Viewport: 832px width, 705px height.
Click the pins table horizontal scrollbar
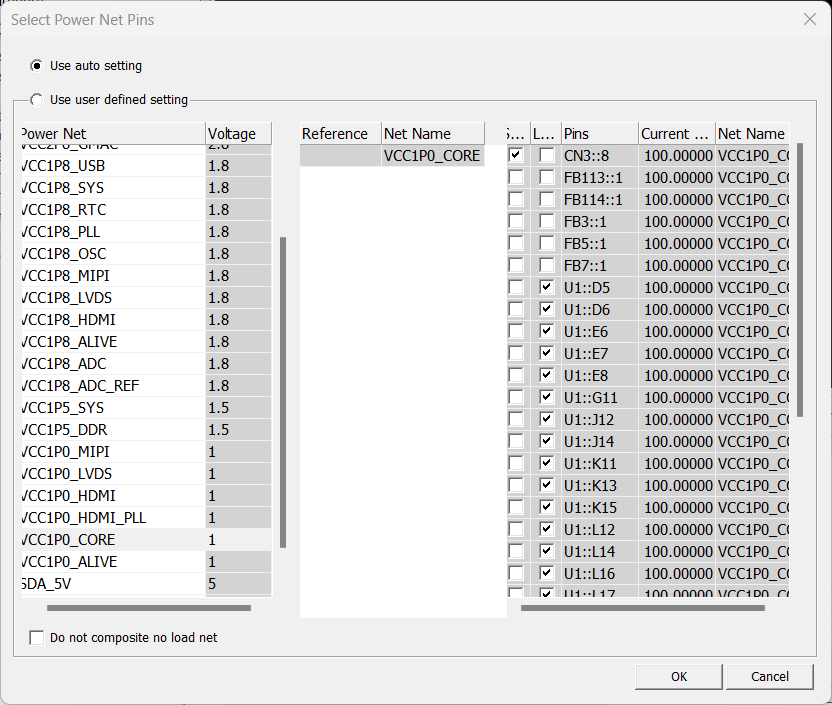[642, 608]
